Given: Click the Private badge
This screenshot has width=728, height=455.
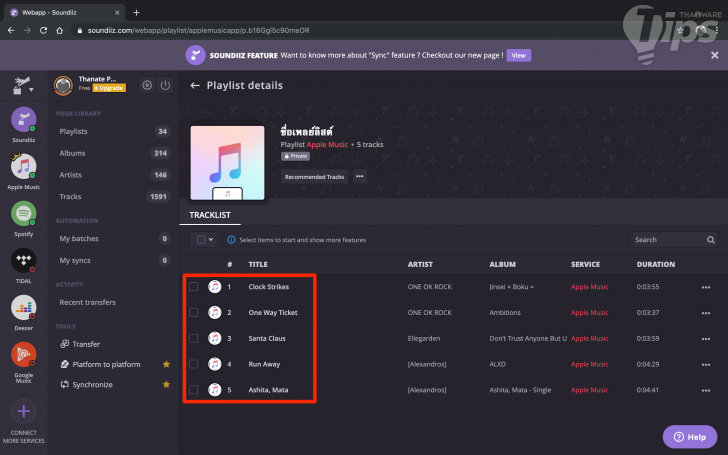Looking at the screenshot, I should (x=295, y=156).
